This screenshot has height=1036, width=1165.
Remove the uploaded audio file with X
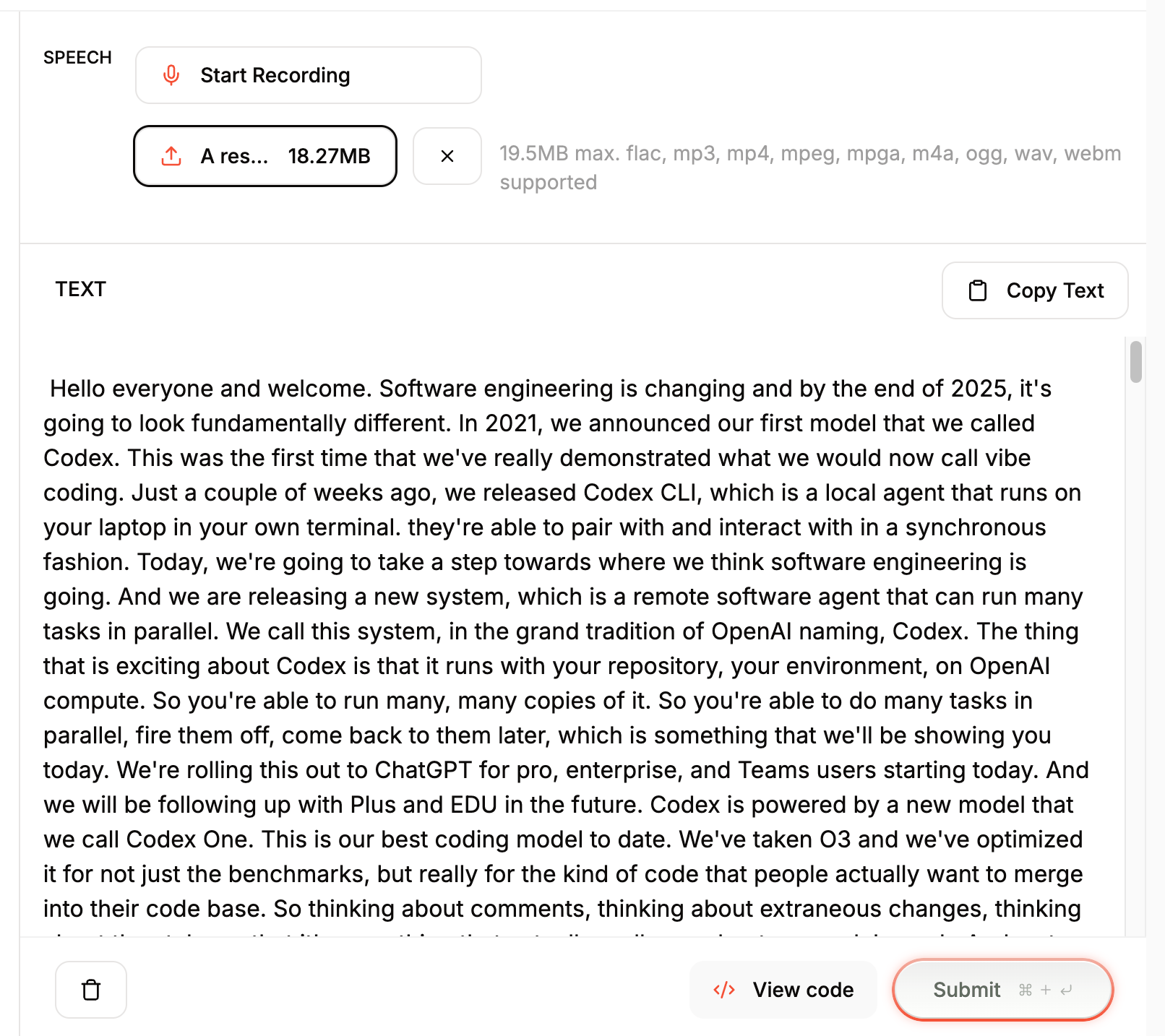point(447,156)
